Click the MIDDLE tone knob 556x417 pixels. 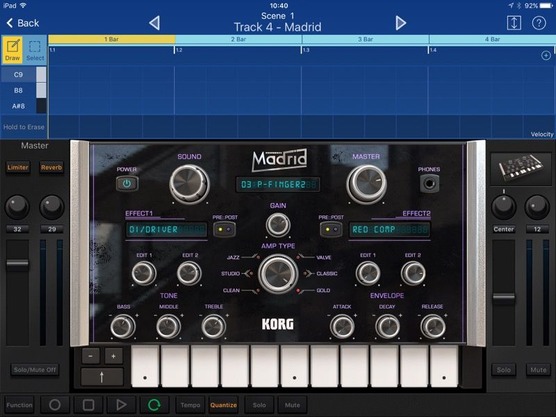point(168,327)
